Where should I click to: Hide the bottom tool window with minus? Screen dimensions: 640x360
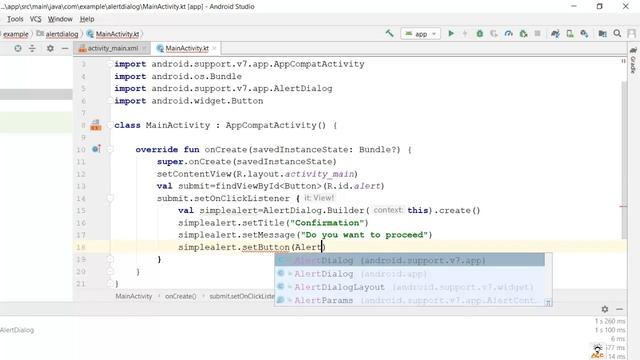coord(619,309)
